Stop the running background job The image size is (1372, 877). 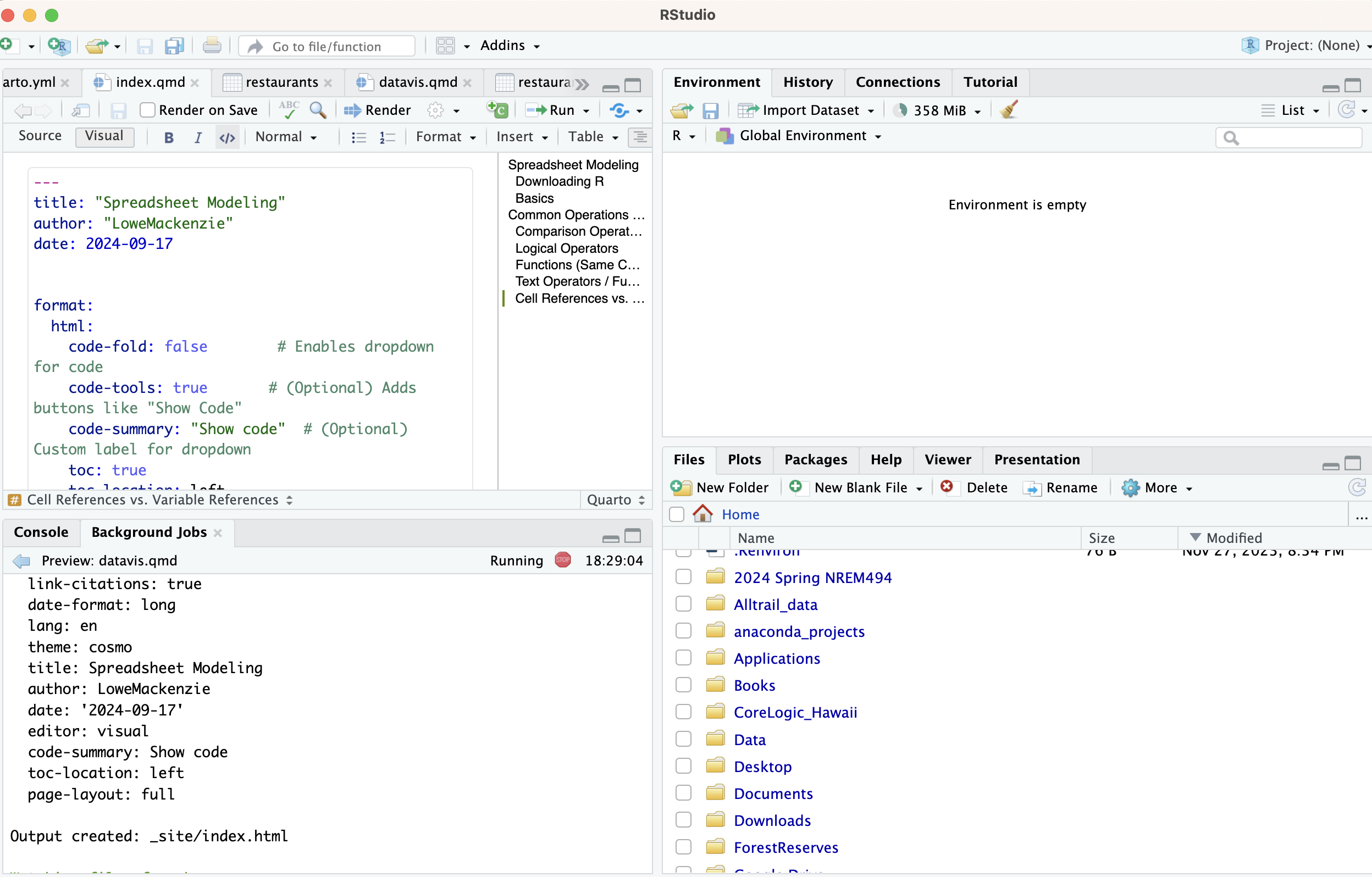click(562, 560)
